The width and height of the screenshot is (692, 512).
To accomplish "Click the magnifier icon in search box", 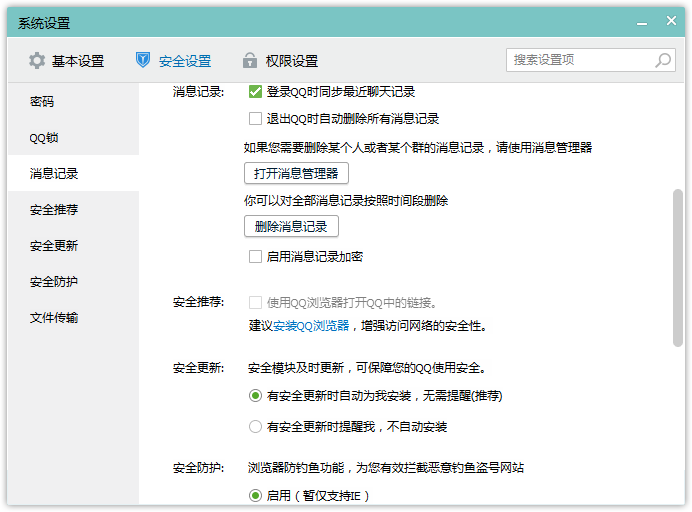I will pyautogui.click(x=662, y=60).
